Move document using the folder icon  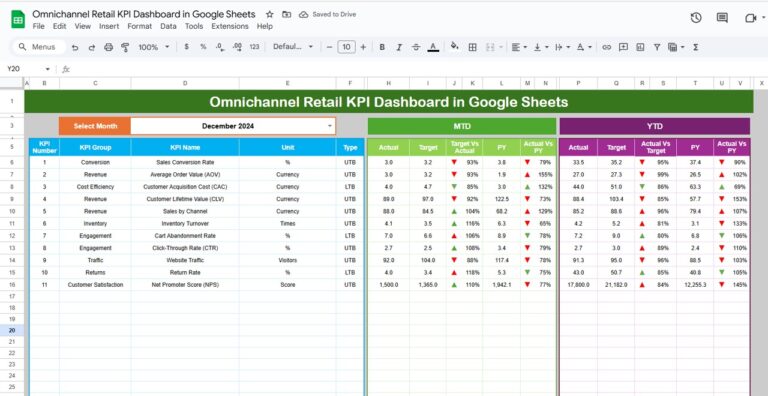tap(287, 14)
